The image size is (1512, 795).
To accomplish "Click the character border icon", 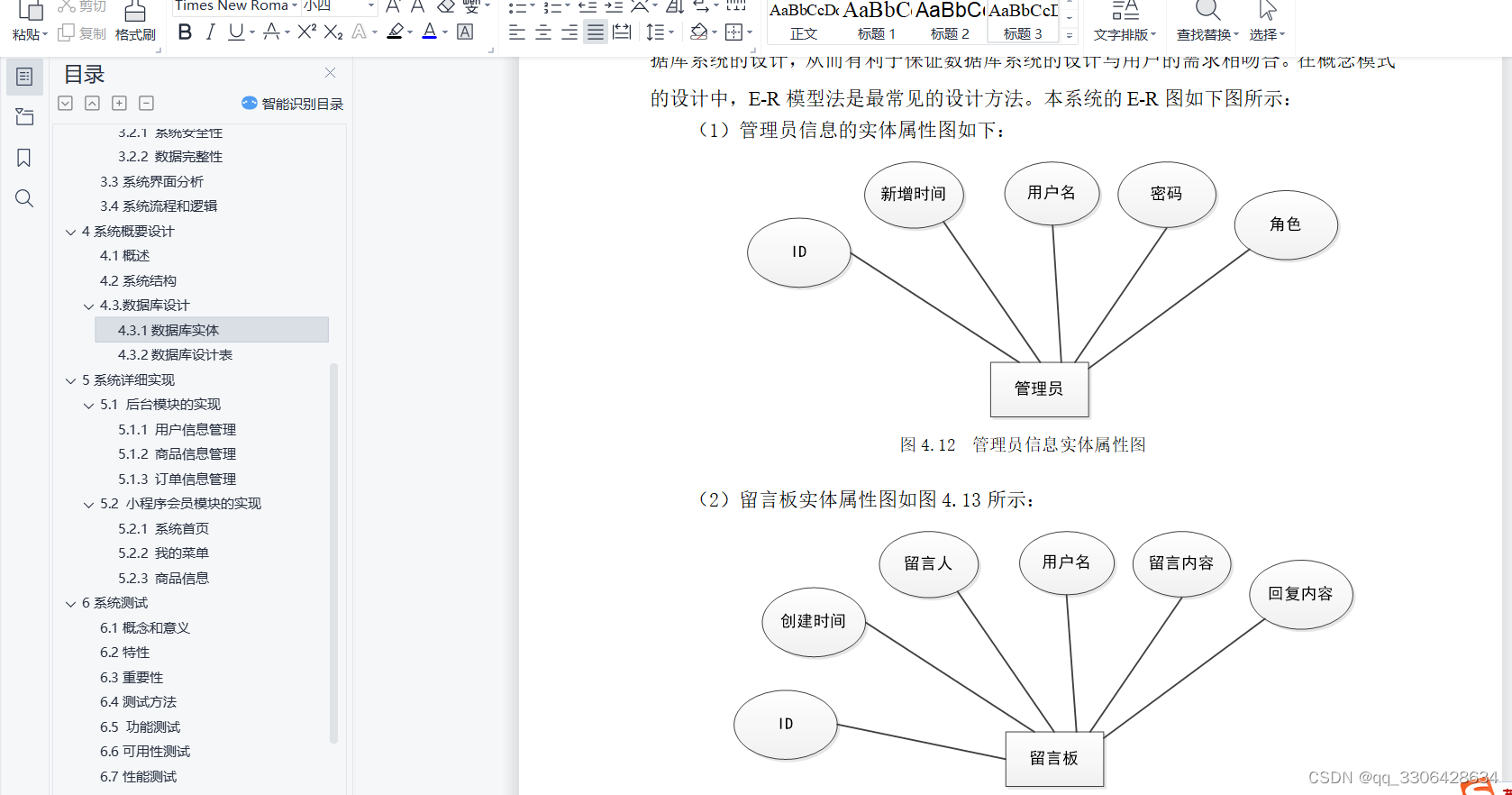I will (x=465, y=32).
